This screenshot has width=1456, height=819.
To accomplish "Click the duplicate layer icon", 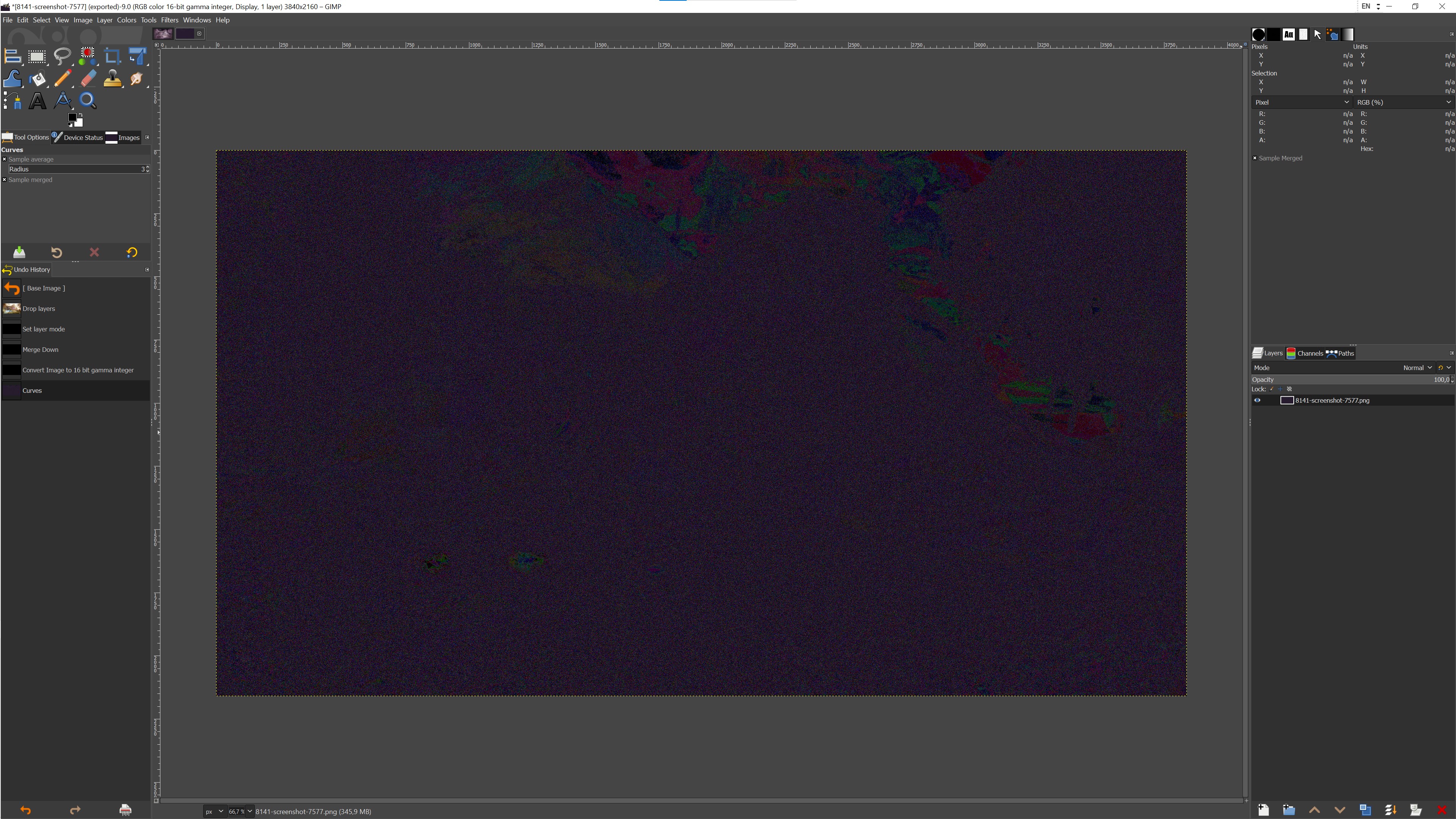I will 1365,810.
